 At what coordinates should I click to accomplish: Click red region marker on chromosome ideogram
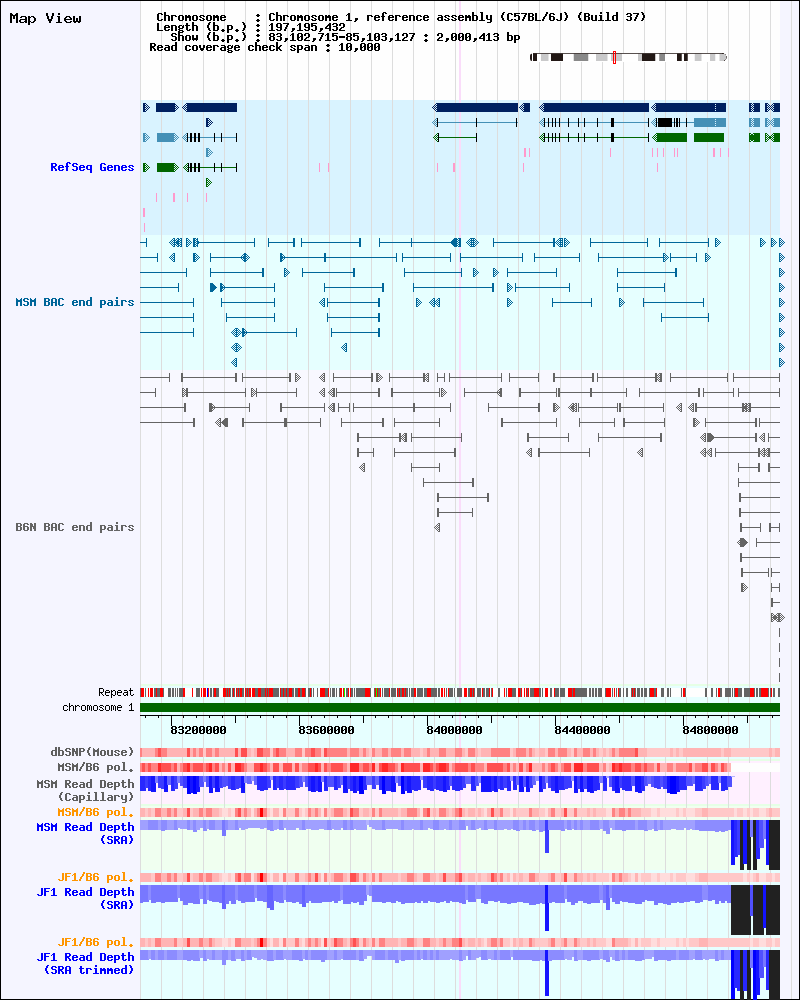point(614,57)
